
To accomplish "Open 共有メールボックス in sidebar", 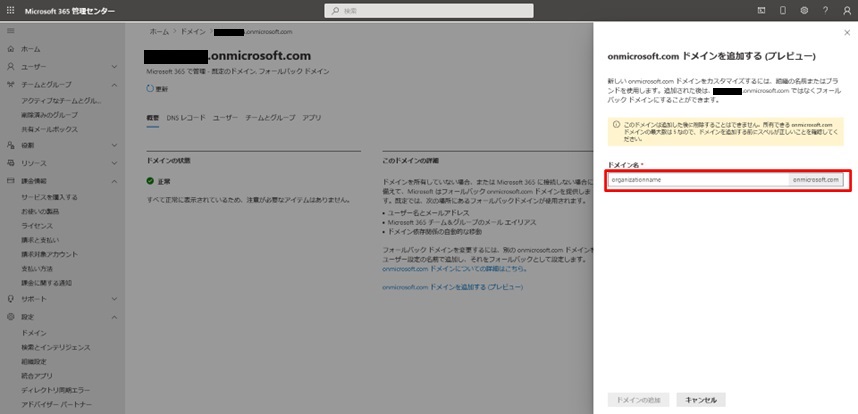I will tap(49, 129).
